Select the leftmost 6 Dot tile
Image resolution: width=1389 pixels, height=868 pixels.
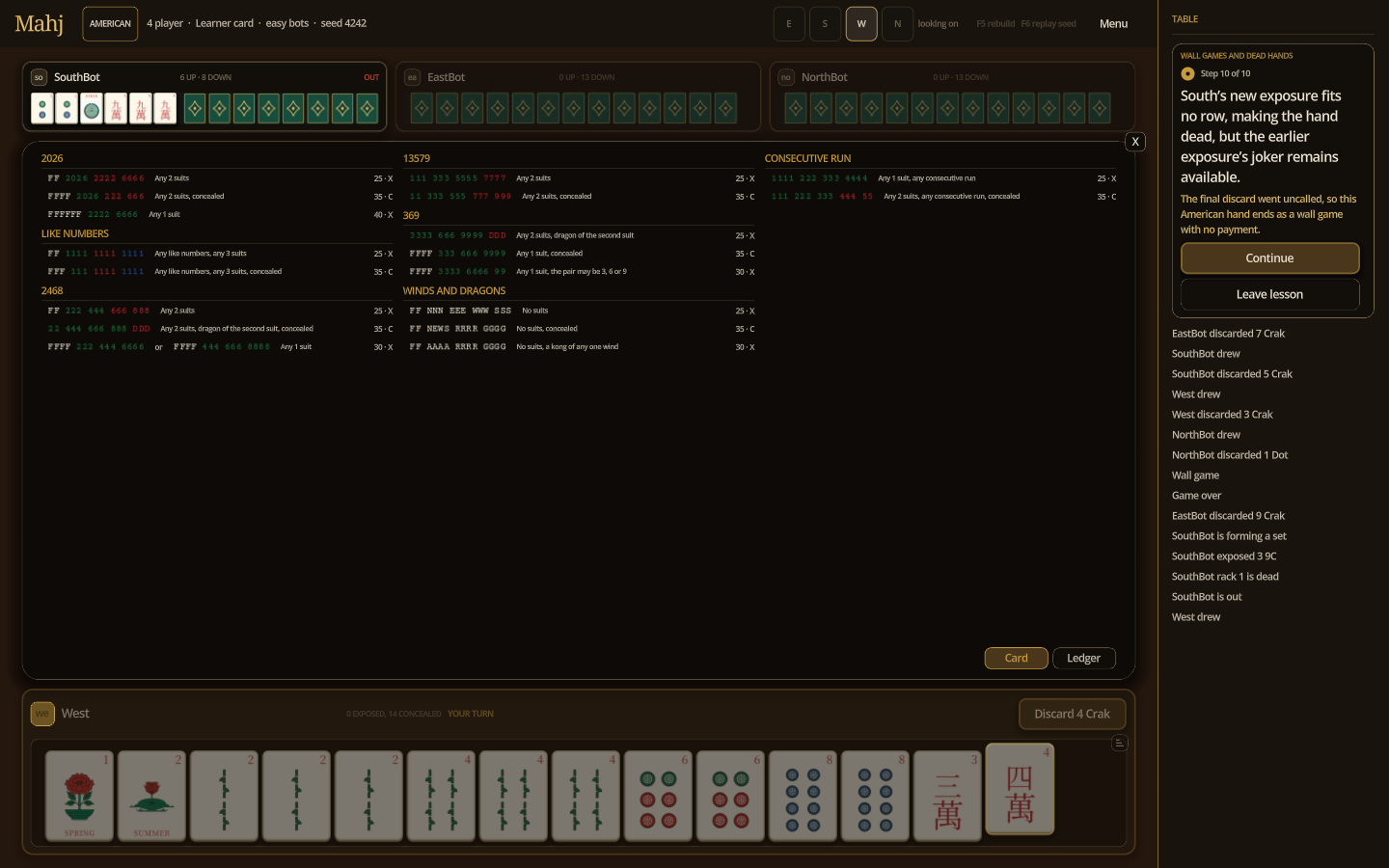pyautogui.click(x=658, y=796)
